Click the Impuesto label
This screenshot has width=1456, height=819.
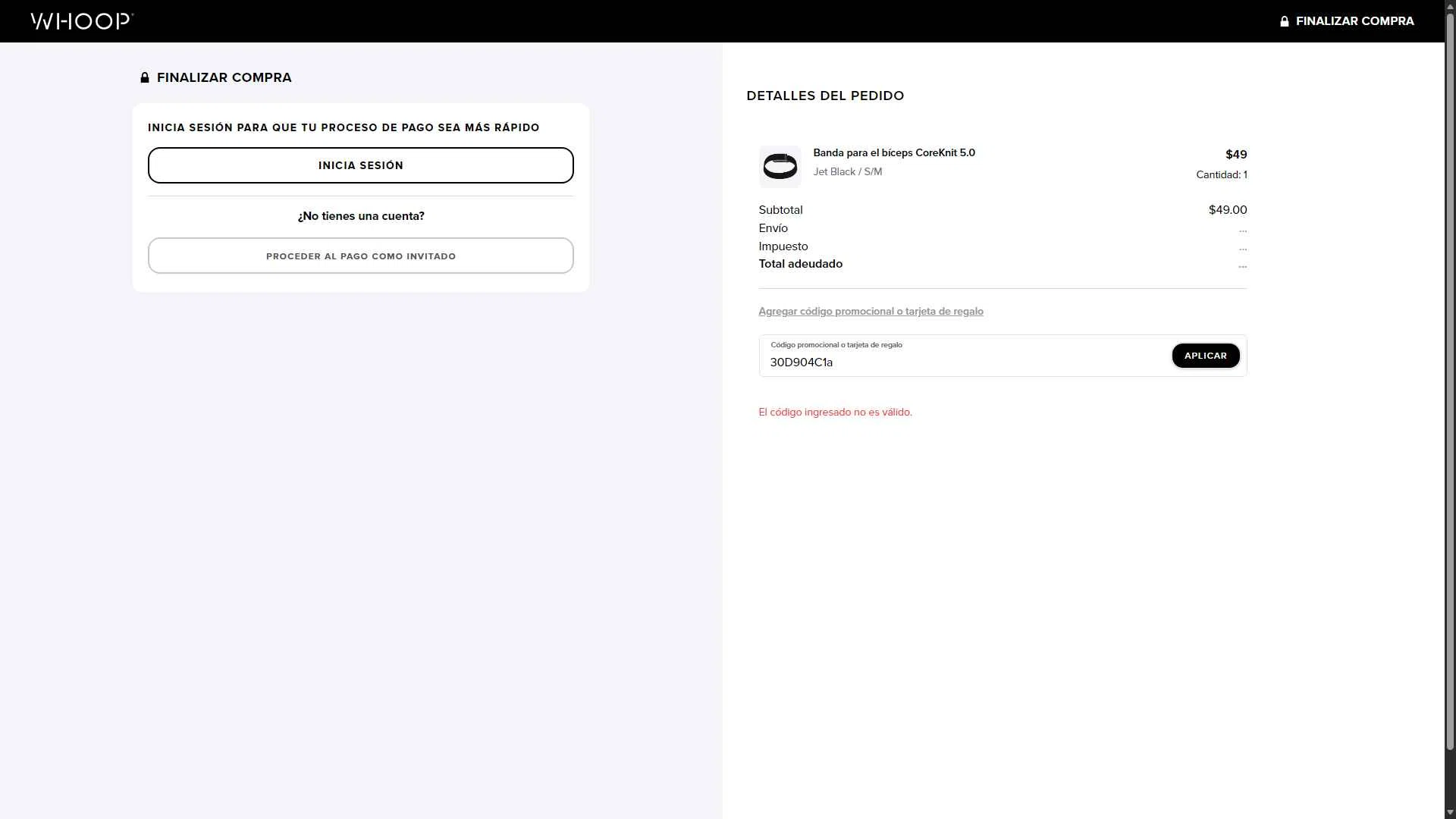coord(783,246)
